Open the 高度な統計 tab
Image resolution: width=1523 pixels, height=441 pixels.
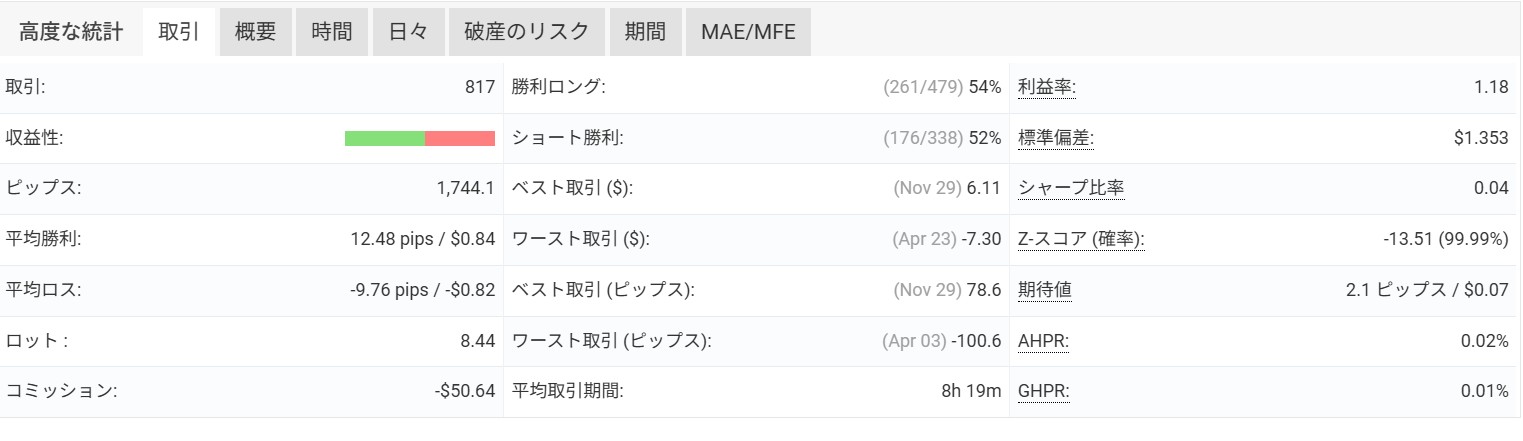[x=71, y=31]
